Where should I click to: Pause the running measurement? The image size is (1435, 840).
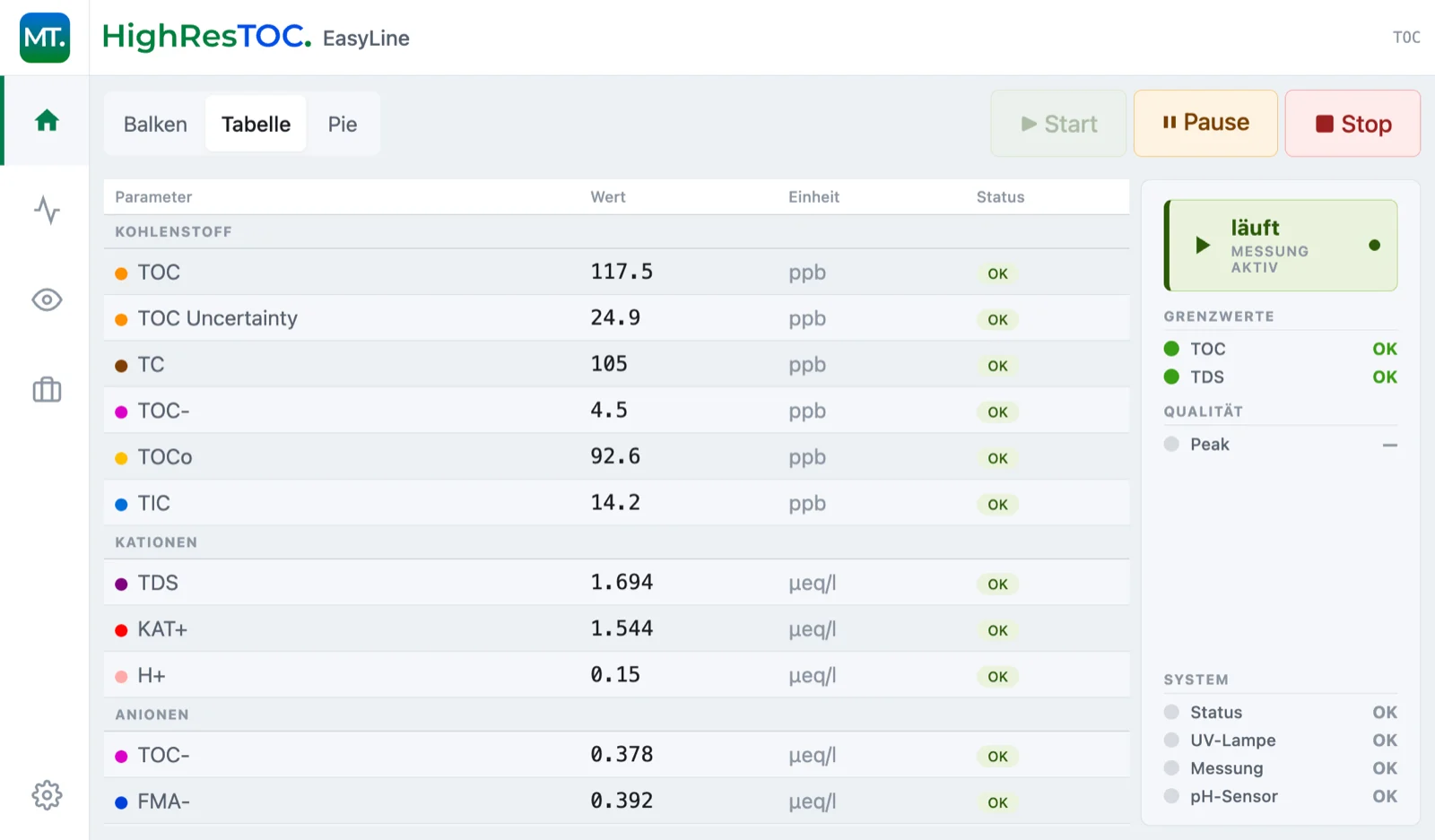click(1205, 124)
